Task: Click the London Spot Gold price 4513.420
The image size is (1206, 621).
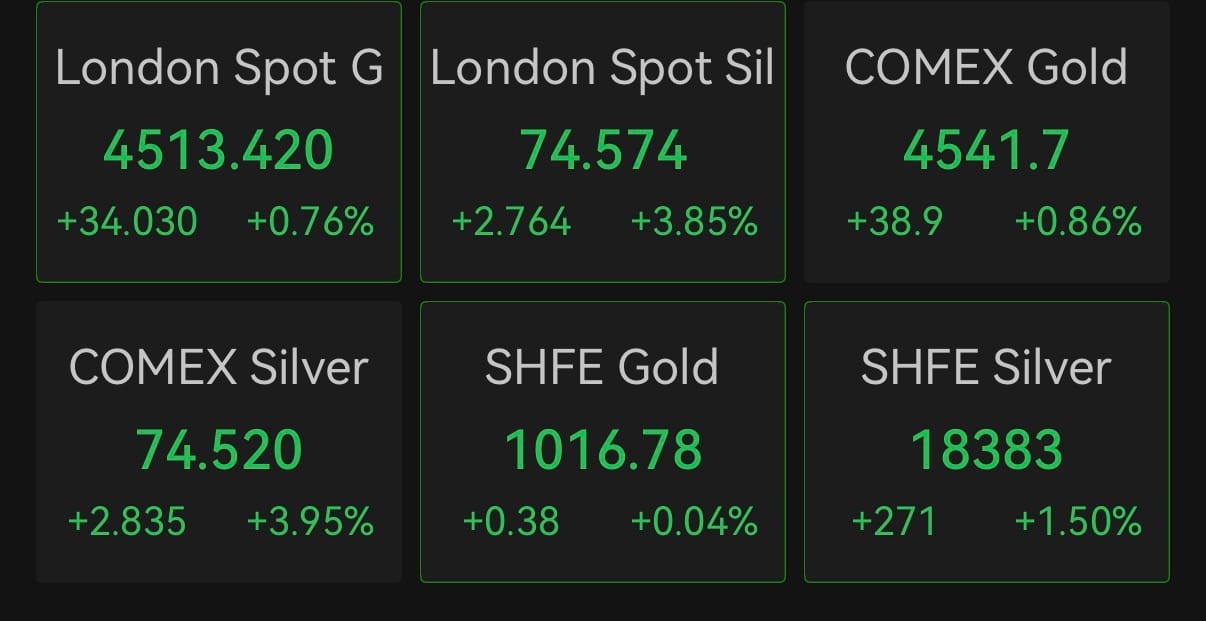Action: [218, 151]
